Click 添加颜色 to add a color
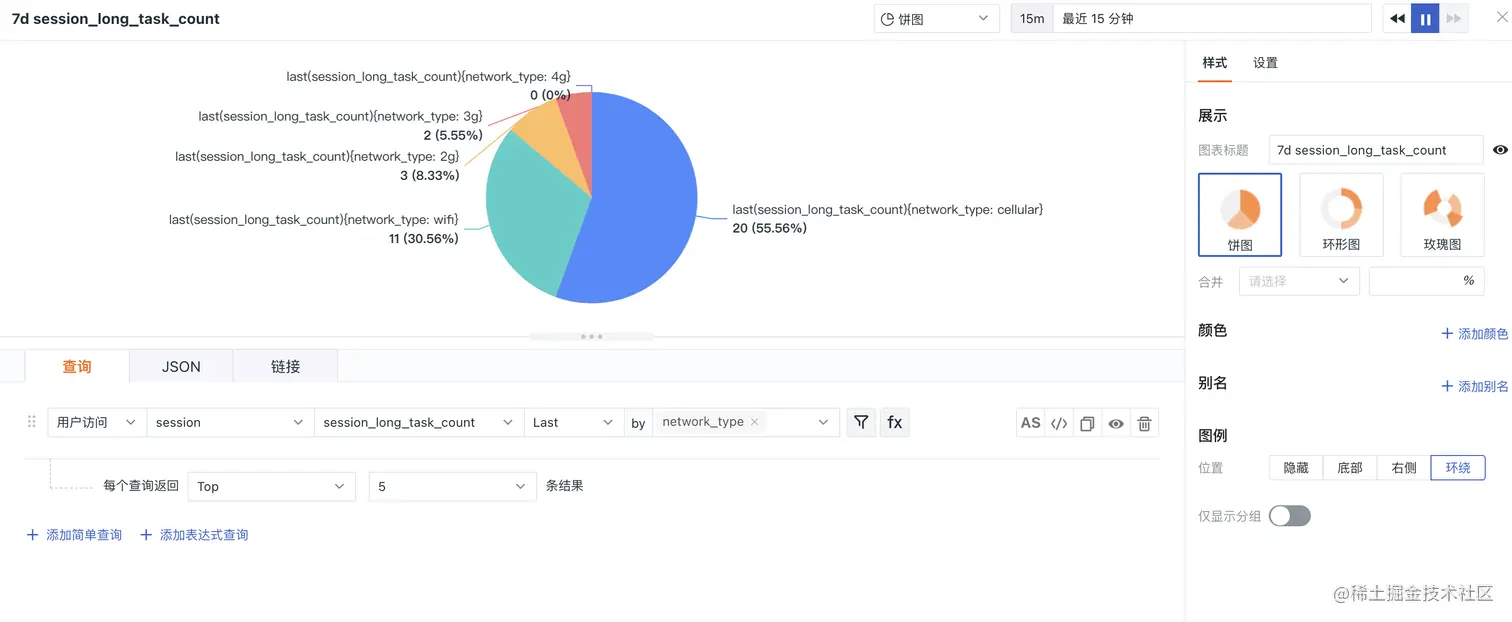 tap(1475, 334)
